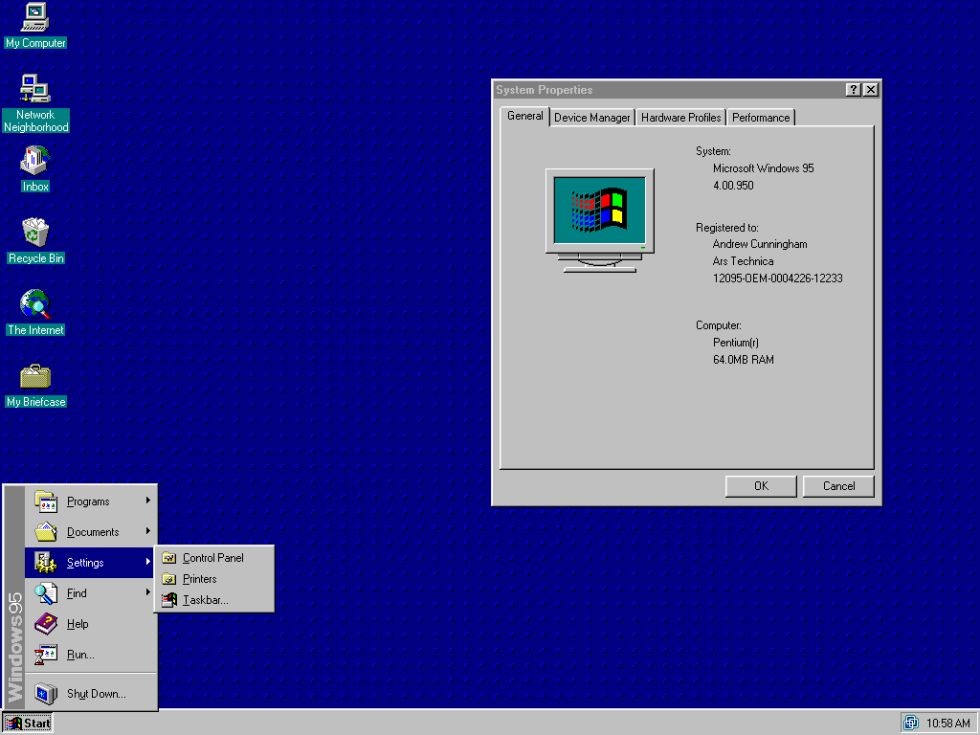This screenshot has width=980, height=735.
Task: Click the network icon in the system tray
Action: pyautogui.click(x=911, y=722)
